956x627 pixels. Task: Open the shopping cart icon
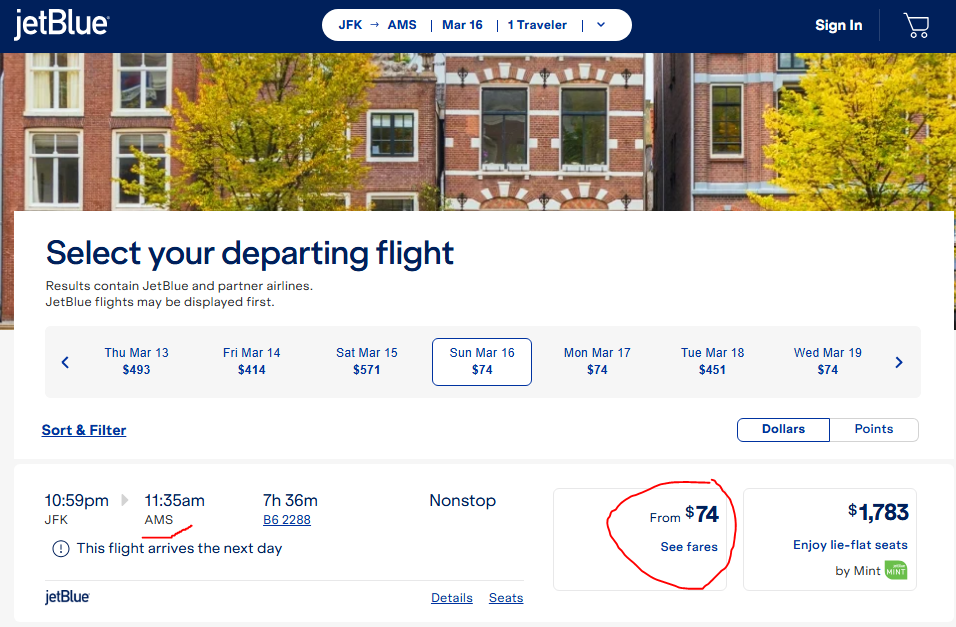pyautogui.click(x=916, y=26)
